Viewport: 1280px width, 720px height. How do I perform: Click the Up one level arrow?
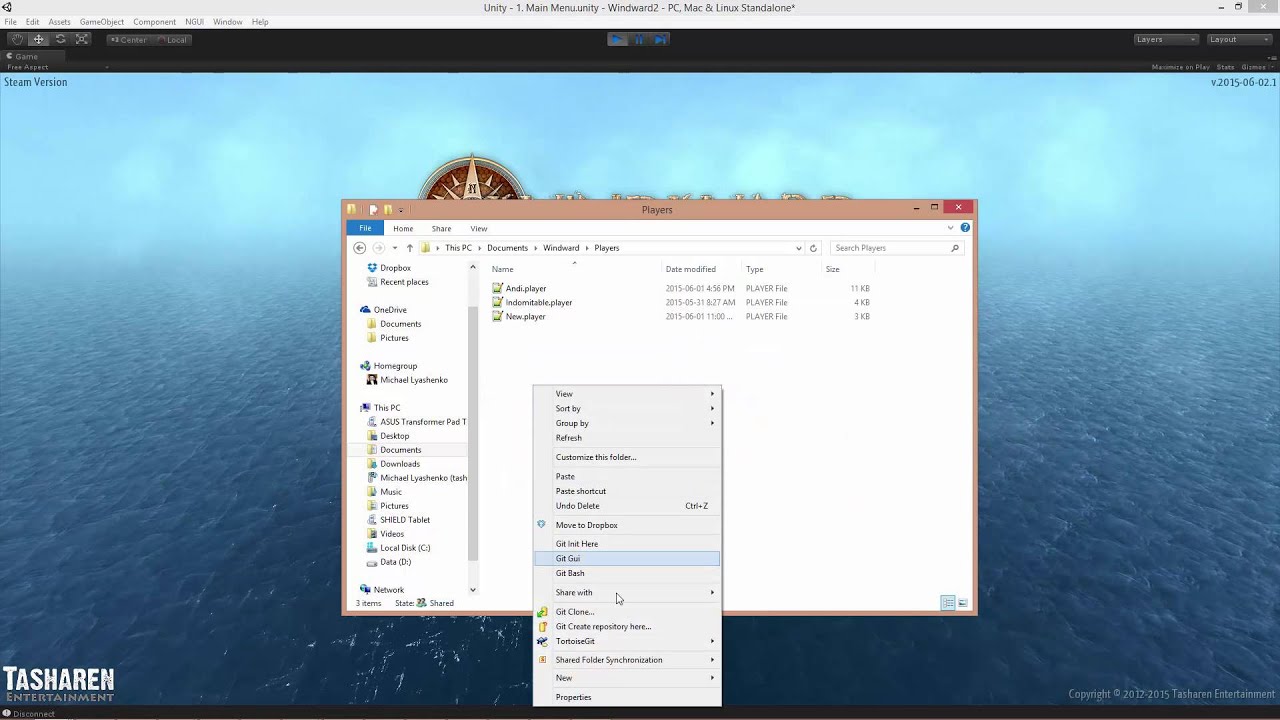coord(409,248)
